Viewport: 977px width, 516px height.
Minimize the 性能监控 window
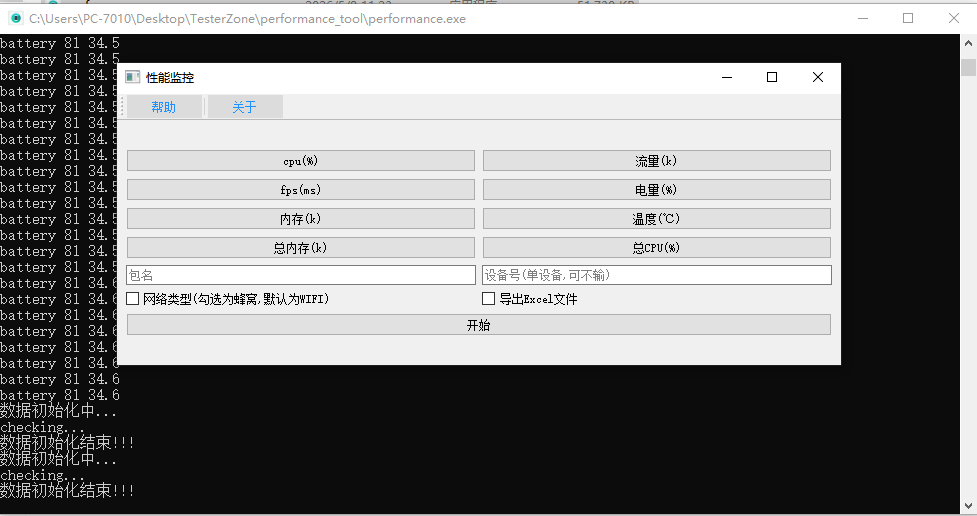727,77
